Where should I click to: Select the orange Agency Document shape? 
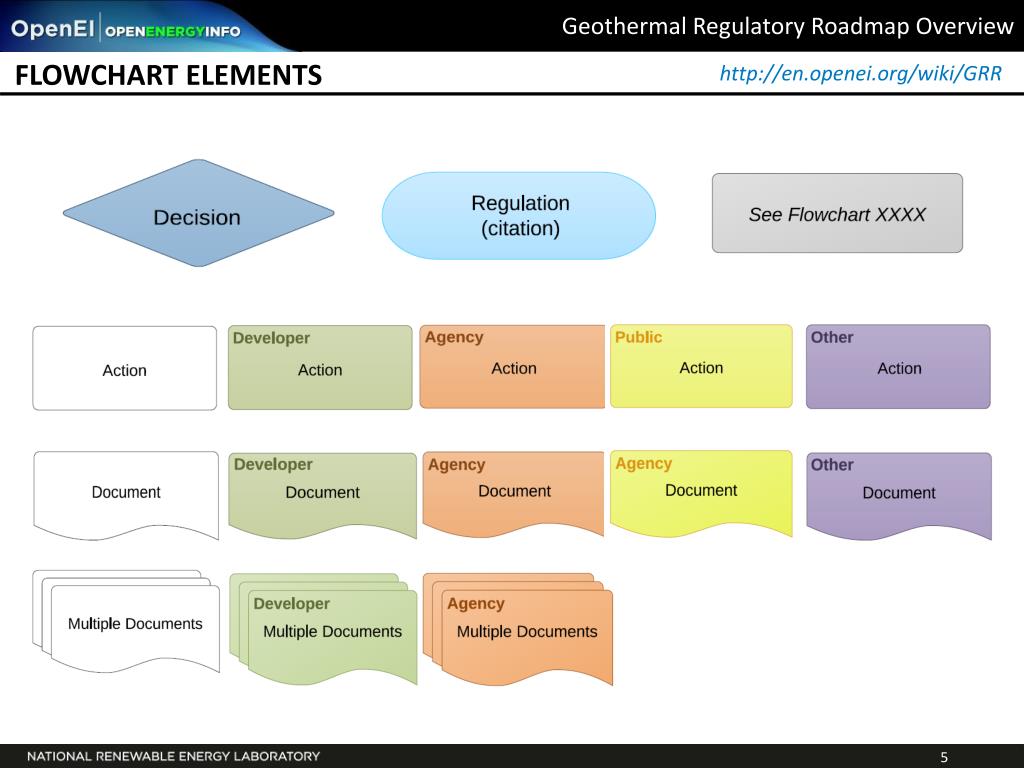pos(513,494)
